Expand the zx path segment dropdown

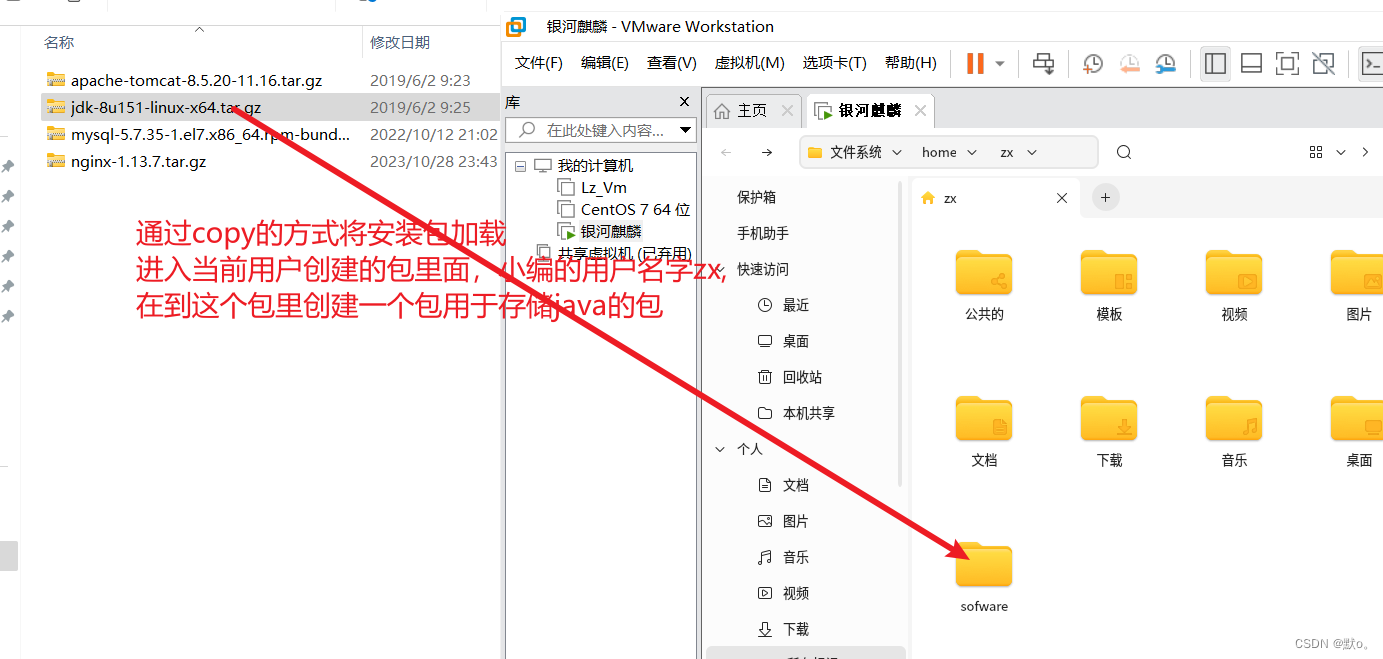[x=1032, y=152]
